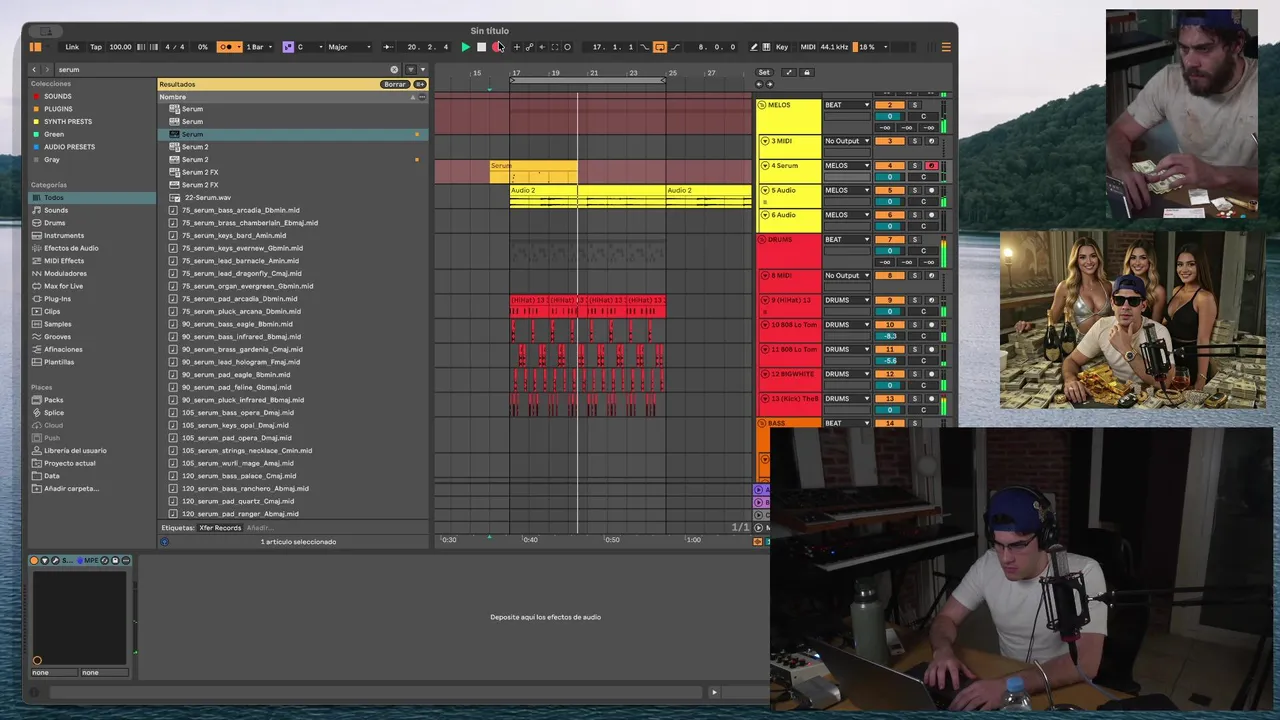Clear the serum search field
This screenshot has height=720, width=1280.
tap(394, 69)
